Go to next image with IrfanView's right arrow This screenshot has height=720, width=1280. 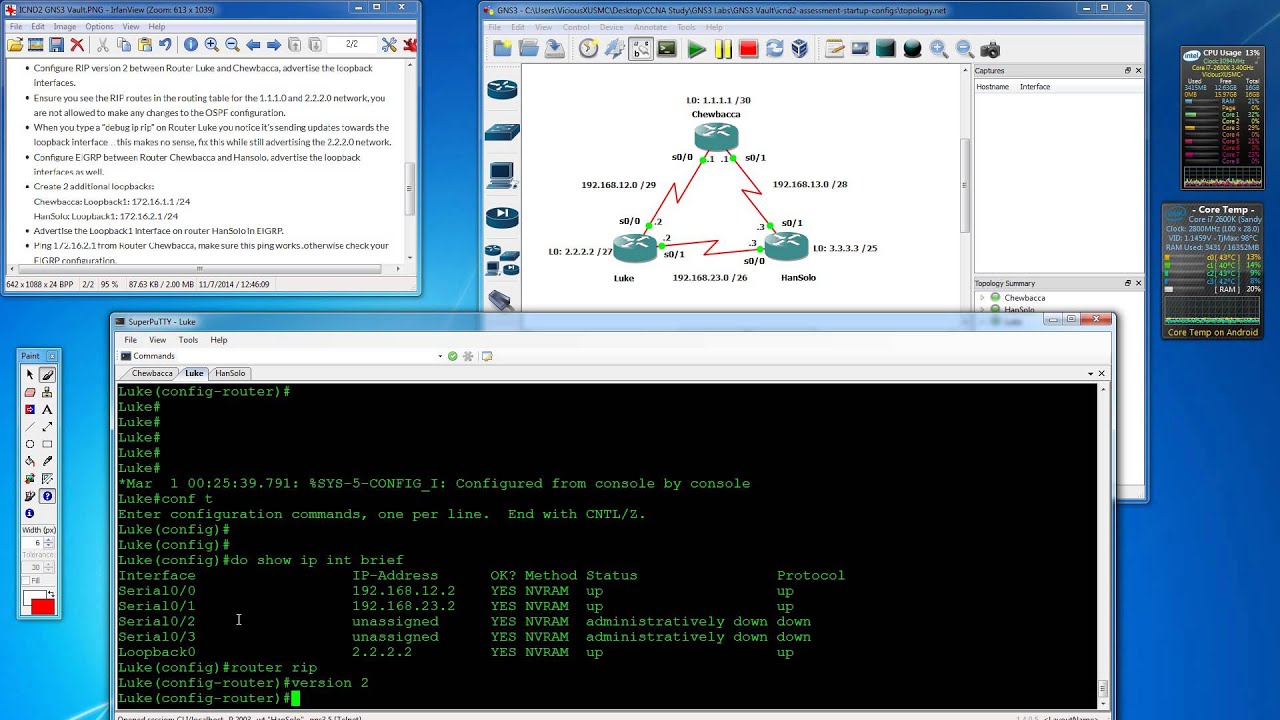click(273, 45)
